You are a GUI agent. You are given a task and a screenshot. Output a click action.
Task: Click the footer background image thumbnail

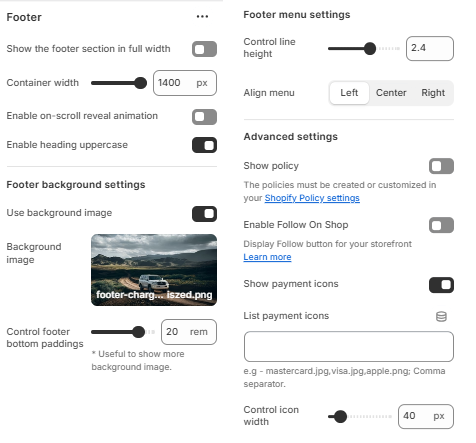[154, 270]
